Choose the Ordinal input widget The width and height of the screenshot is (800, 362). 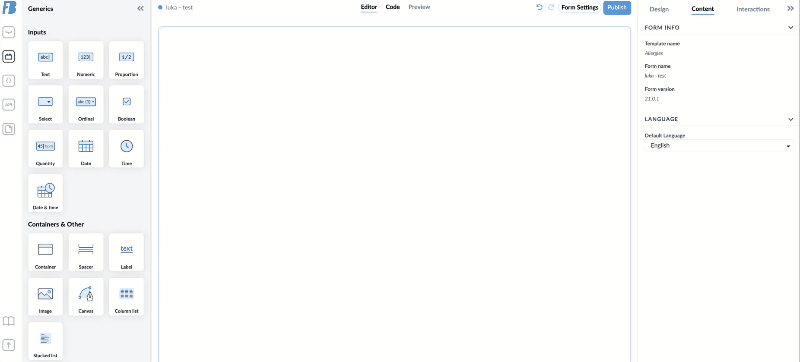coord(86,105)
